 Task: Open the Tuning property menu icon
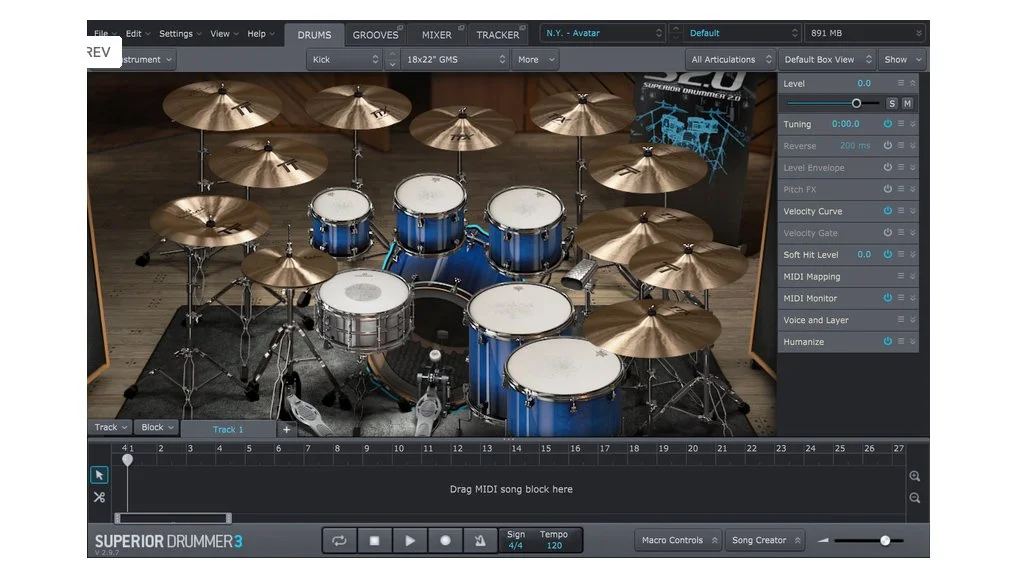click(x=901, y=124)
